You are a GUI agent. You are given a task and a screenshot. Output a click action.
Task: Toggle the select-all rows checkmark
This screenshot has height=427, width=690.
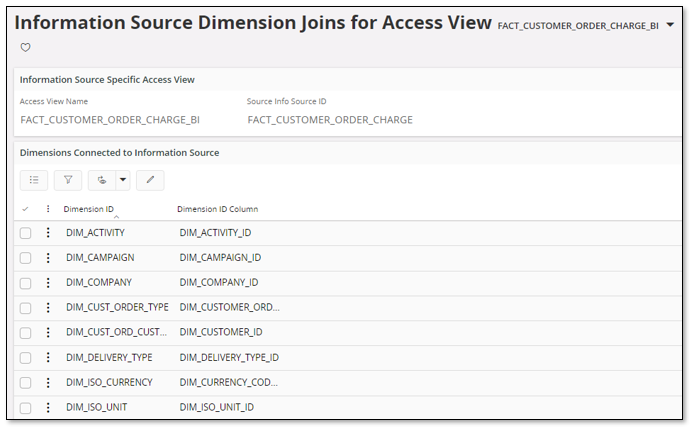pyautogui.click(x=26, y=209)
